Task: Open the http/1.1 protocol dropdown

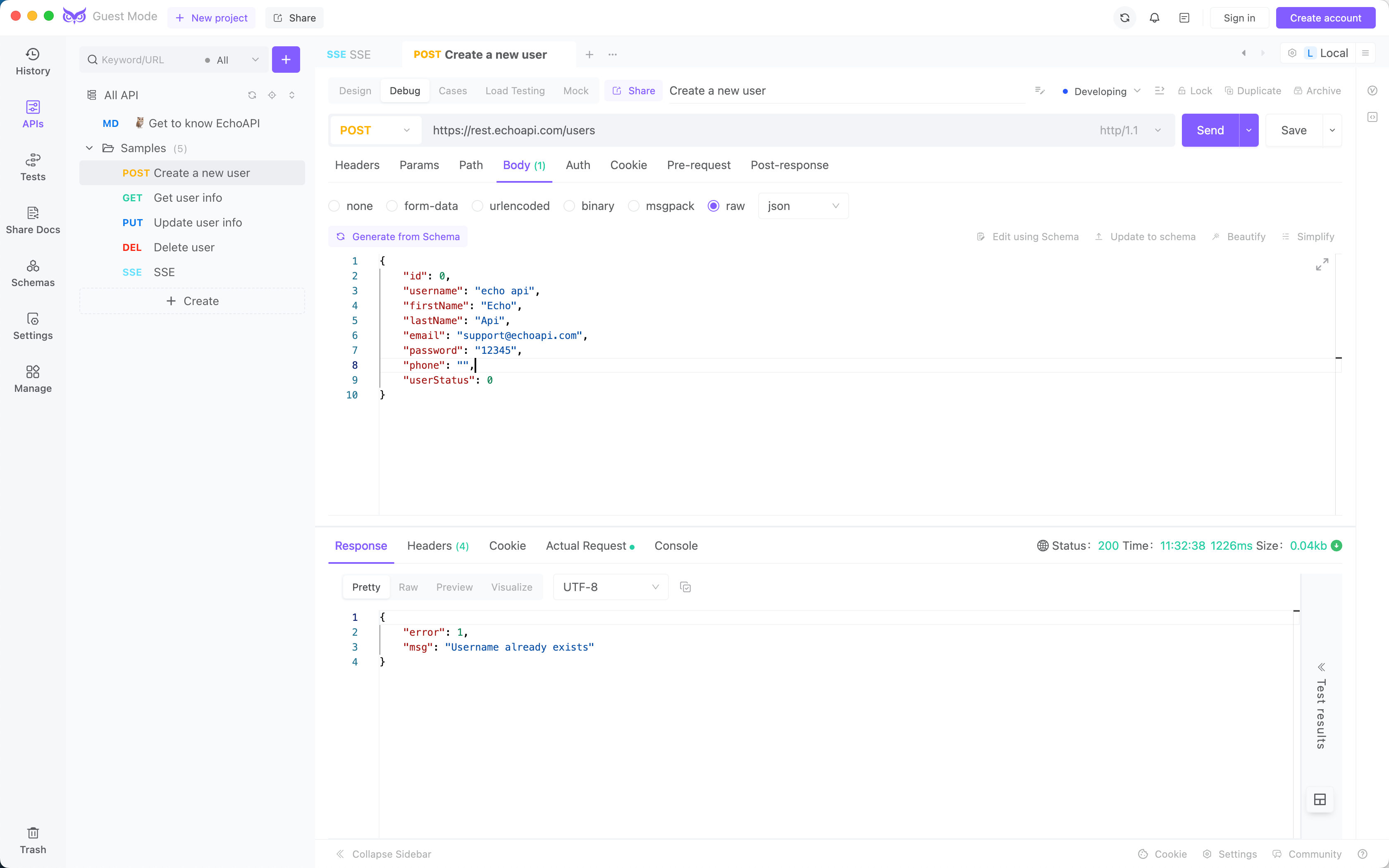Action: coord(1129,130)
